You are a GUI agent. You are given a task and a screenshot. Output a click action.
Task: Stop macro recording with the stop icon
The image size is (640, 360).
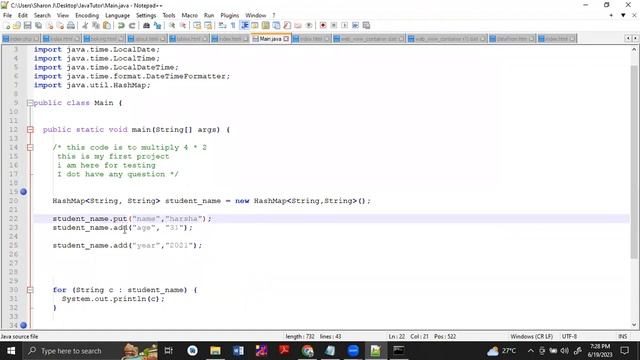point(334,26)
